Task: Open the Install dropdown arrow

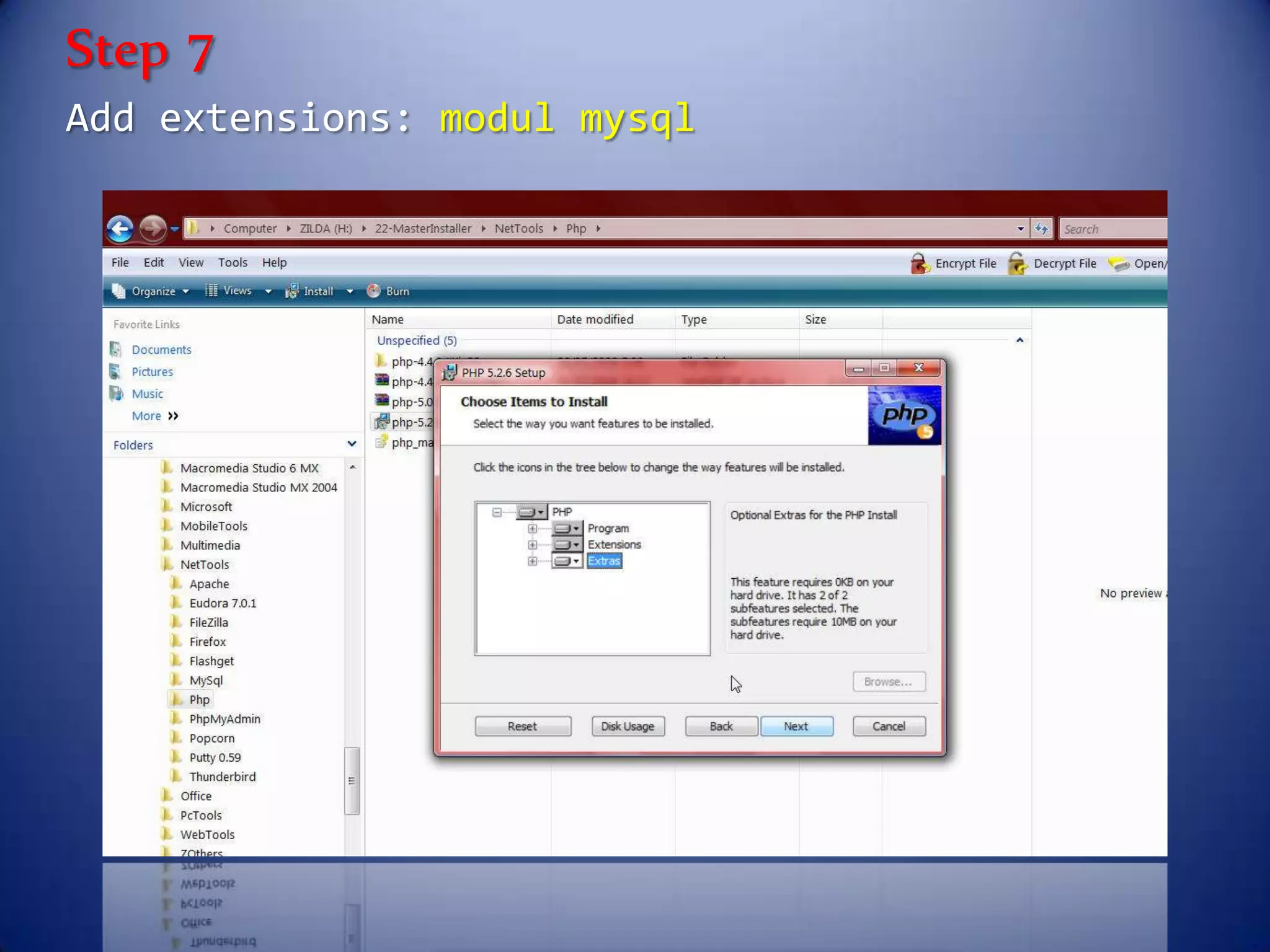Action: (x=350, y=291)
